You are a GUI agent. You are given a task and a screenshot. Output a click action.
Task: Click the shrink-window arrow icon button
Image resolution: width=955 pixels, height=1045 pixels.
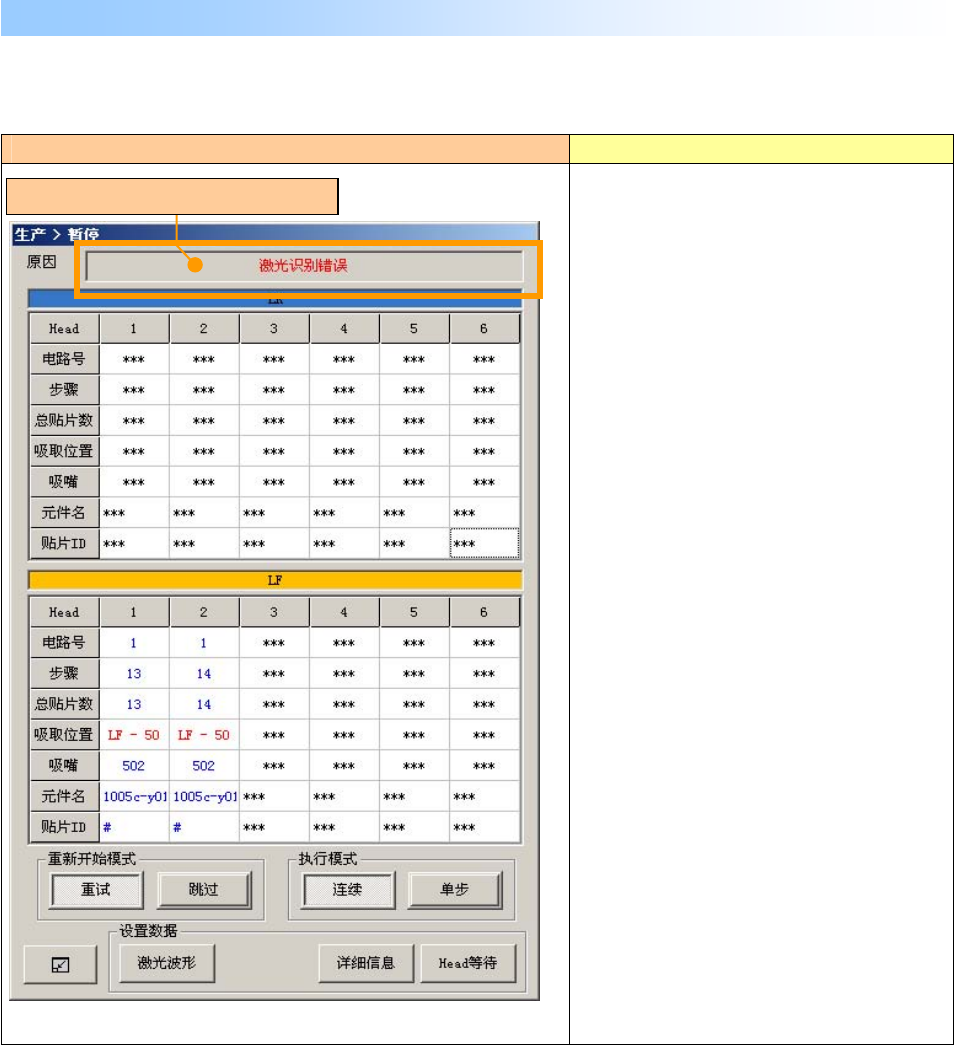[x=60, y=964]
